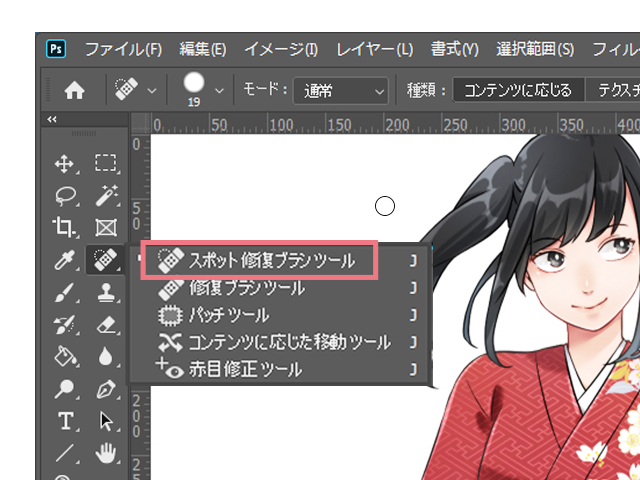Select the Crop tool
Image resolution: width=640 pixels, height=480 pixels.
[64, 227]
